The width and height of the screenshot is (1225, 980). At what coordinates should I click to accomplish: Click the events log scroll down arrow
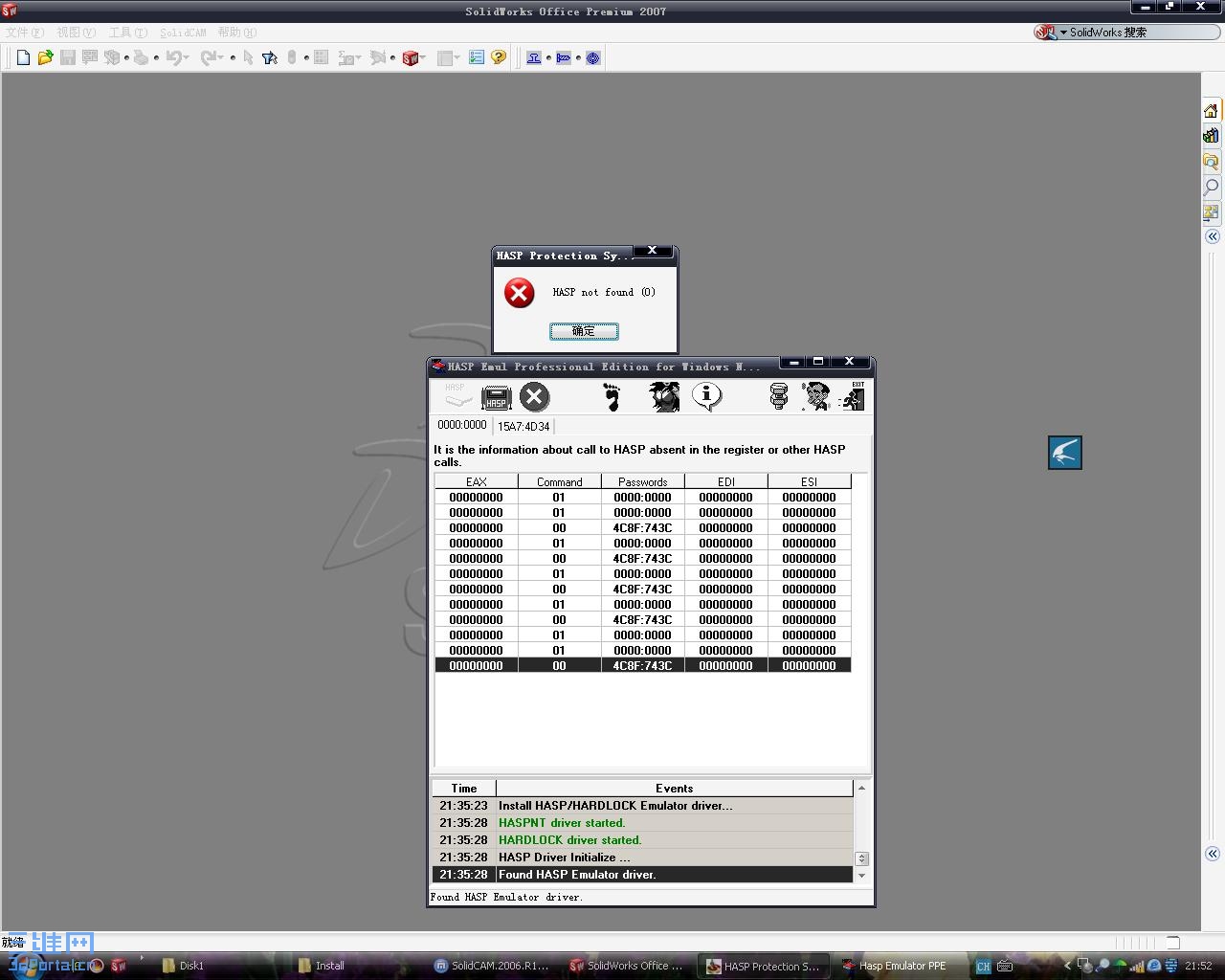(x=861, y=876)
